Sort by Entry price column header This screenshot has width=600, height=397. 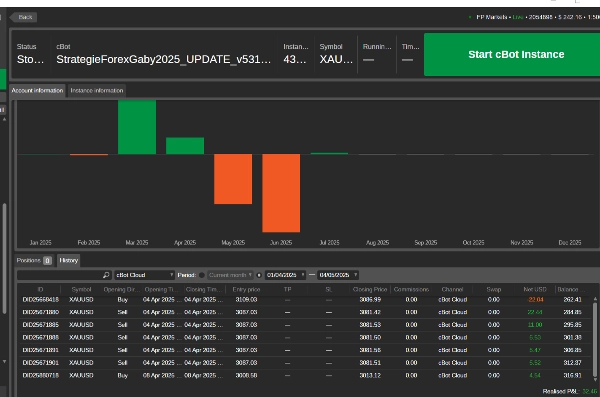246,289
